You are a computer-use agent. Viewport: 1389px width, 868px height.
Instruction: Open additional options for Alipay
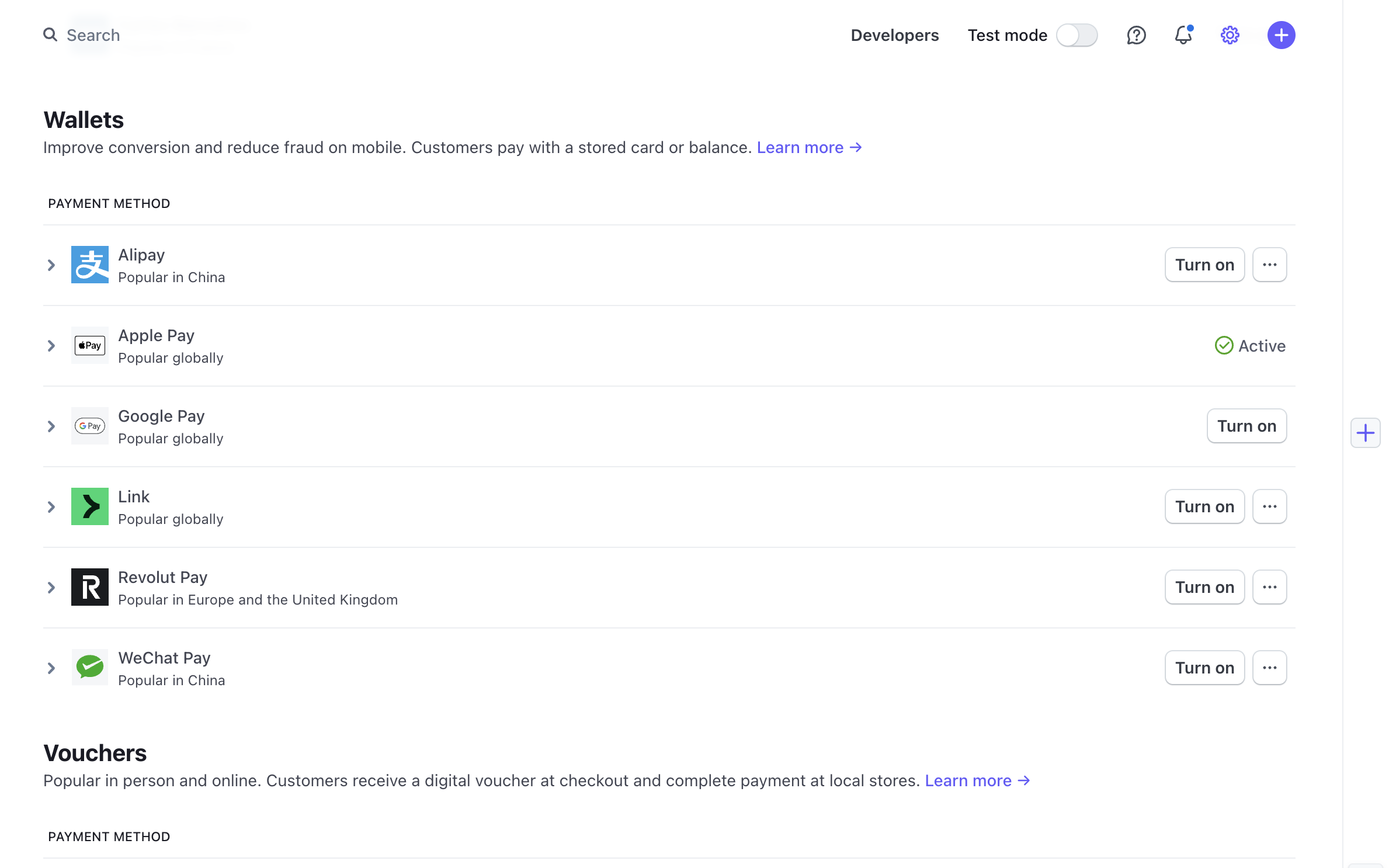point(1269,264)
